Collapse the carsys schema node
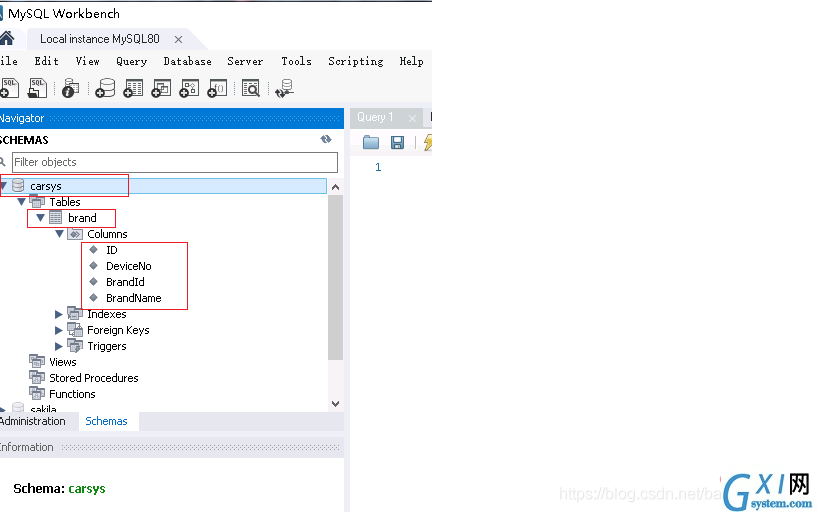The height and width of the screenshot is (512, 819). (x=4, y=185)
